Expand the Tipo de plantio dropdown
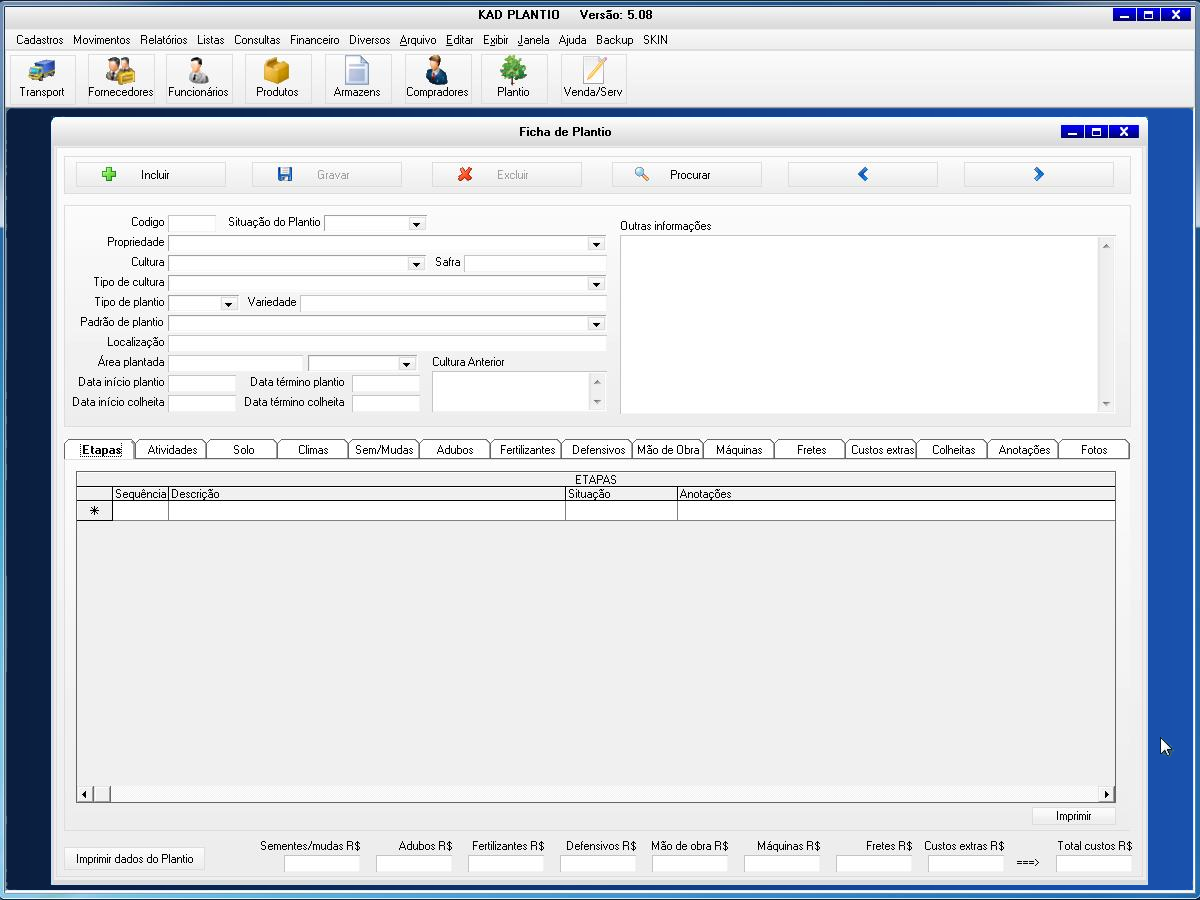 [229, 304]
